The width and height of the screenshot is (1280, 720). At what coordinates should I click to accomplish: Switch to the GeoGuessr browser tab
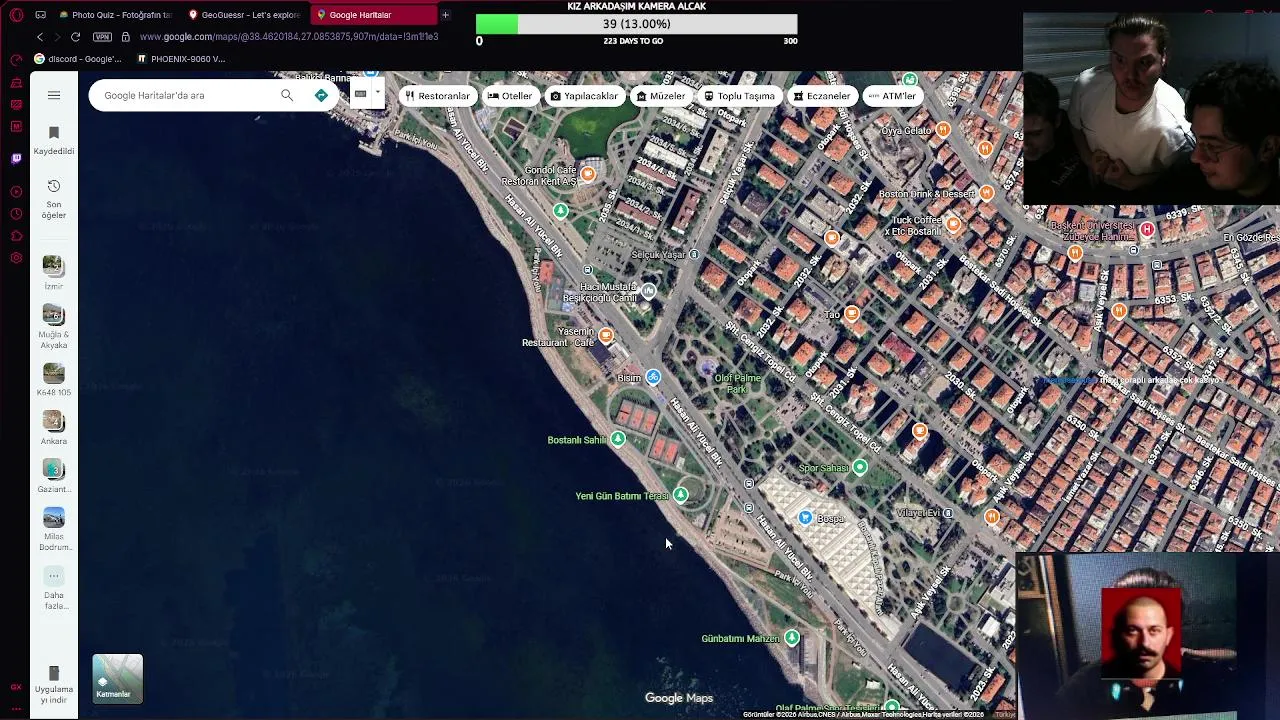(x=246, y=15)
